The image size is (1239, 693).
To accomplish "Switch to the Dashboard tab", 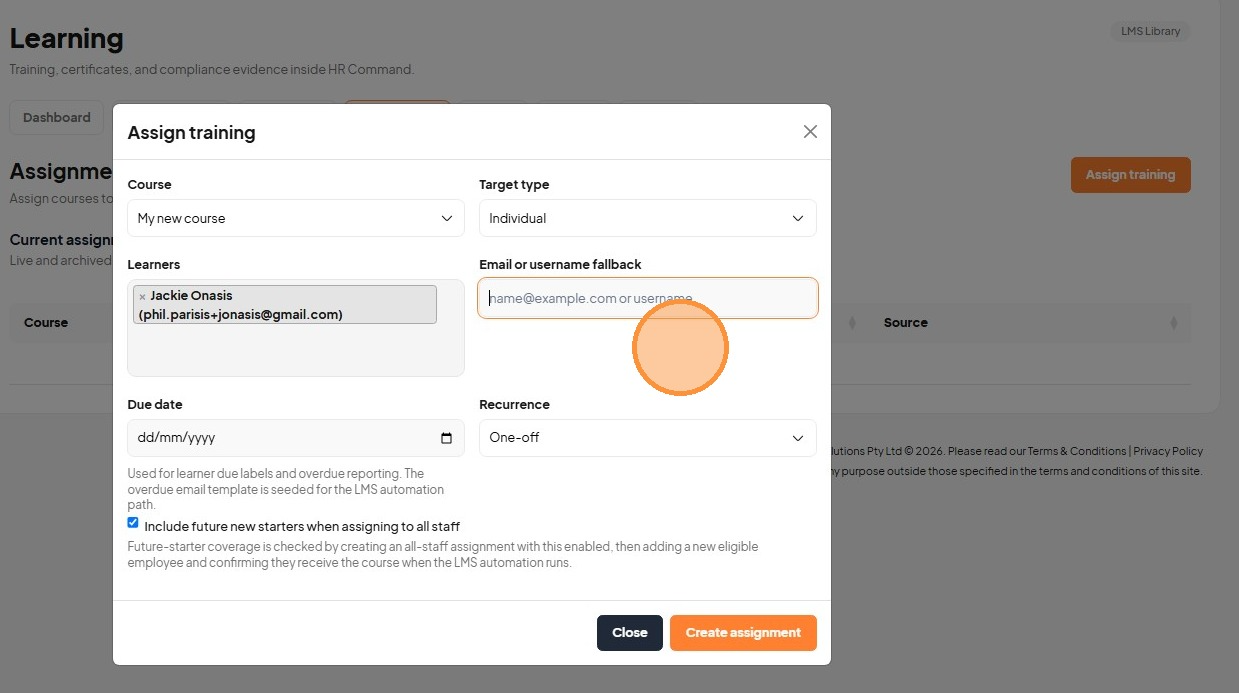I will [x=57, y=117].
